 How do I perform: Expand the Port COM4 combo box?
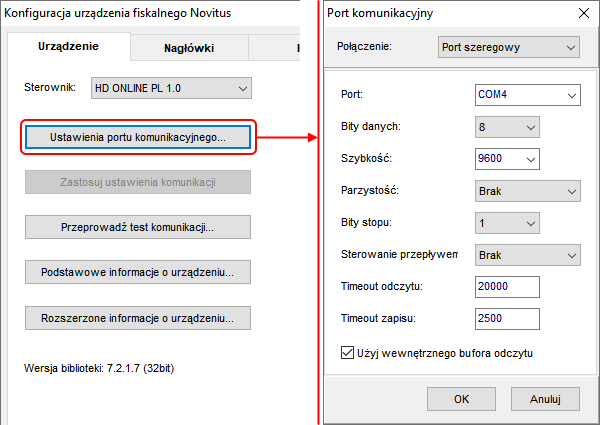(x=528, y=95)
